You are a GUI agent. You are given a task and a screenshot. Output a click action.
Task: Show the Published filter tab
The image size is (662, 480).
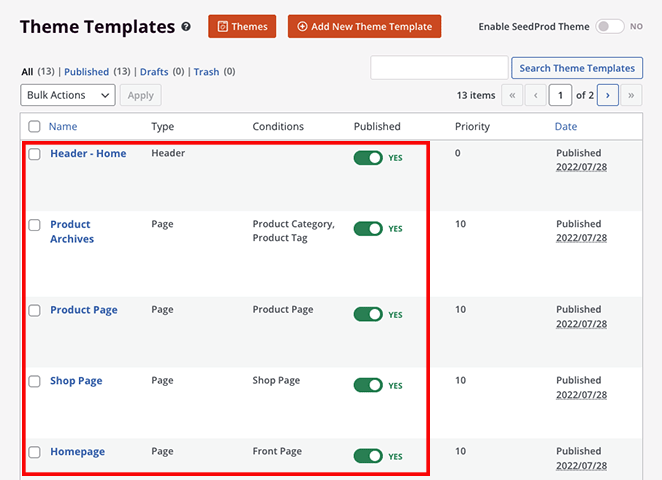(86, 72)
